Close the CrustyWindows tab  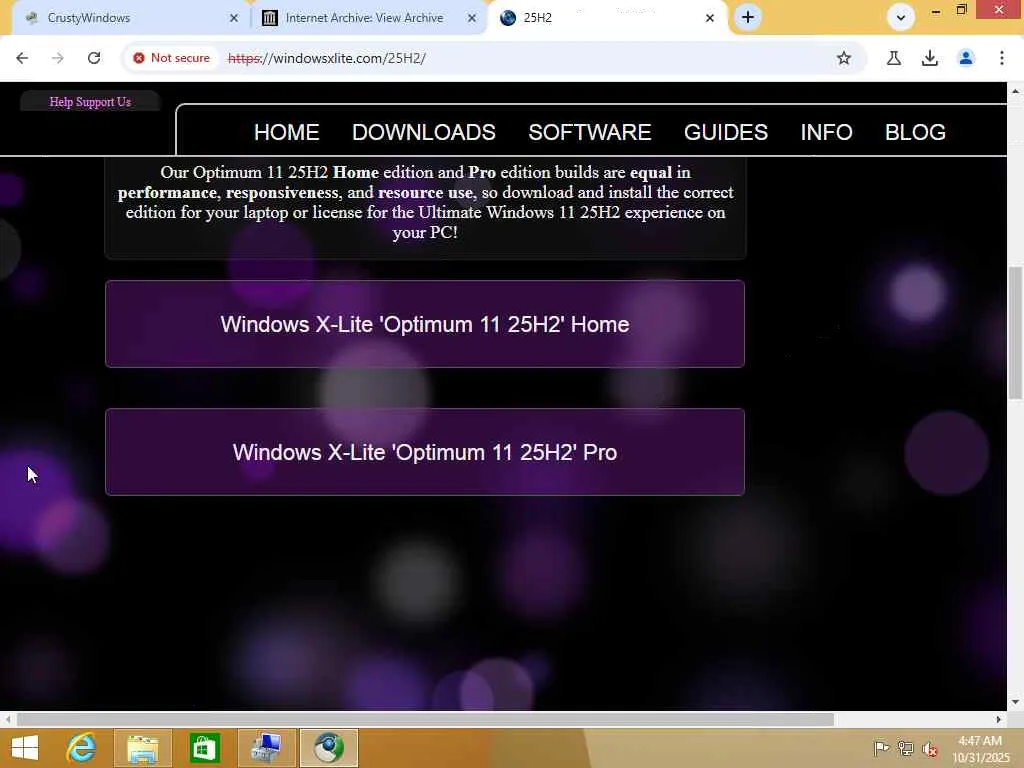(x=234, y=18)
